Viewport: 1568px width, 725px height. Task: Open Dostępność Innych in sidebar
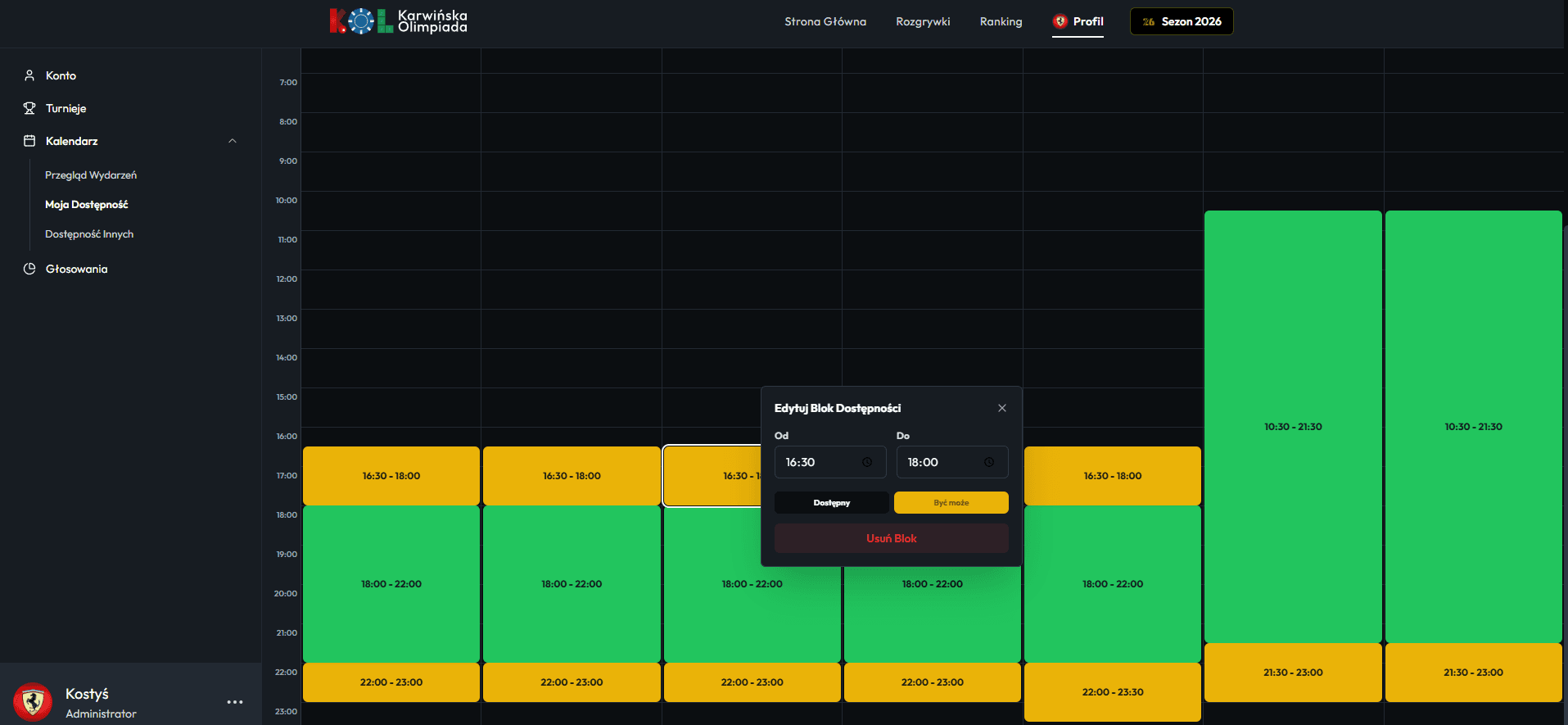89,234
